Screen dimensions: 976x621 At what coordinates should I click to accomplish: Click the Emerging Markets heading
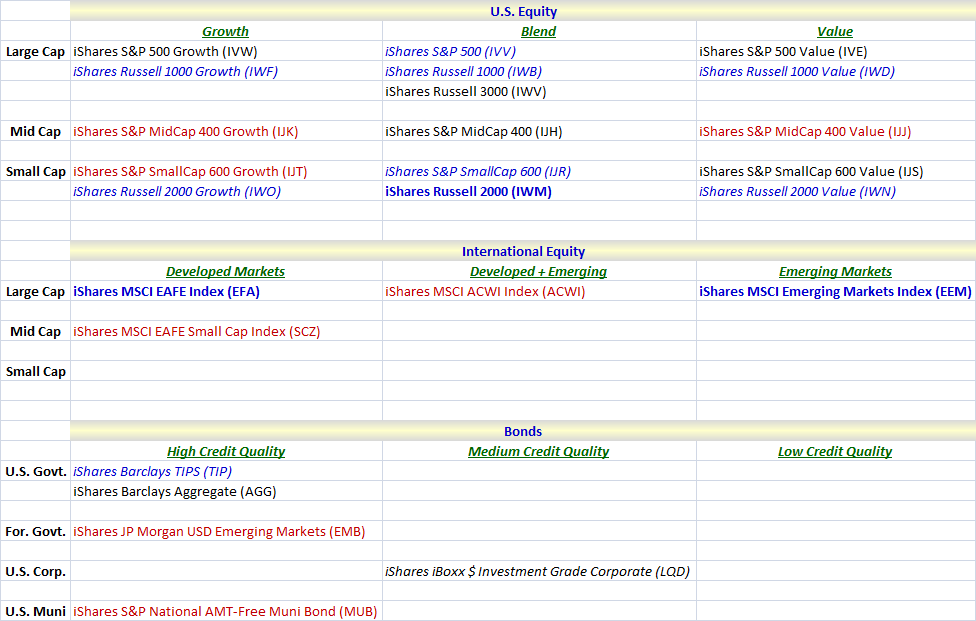835,271
